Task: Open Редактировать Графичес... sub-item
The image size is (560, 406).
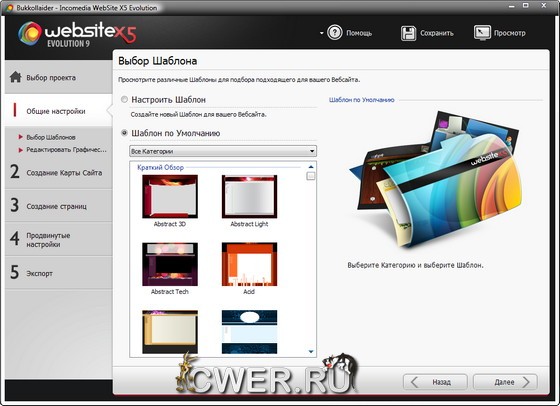Action: coord(66,150)
